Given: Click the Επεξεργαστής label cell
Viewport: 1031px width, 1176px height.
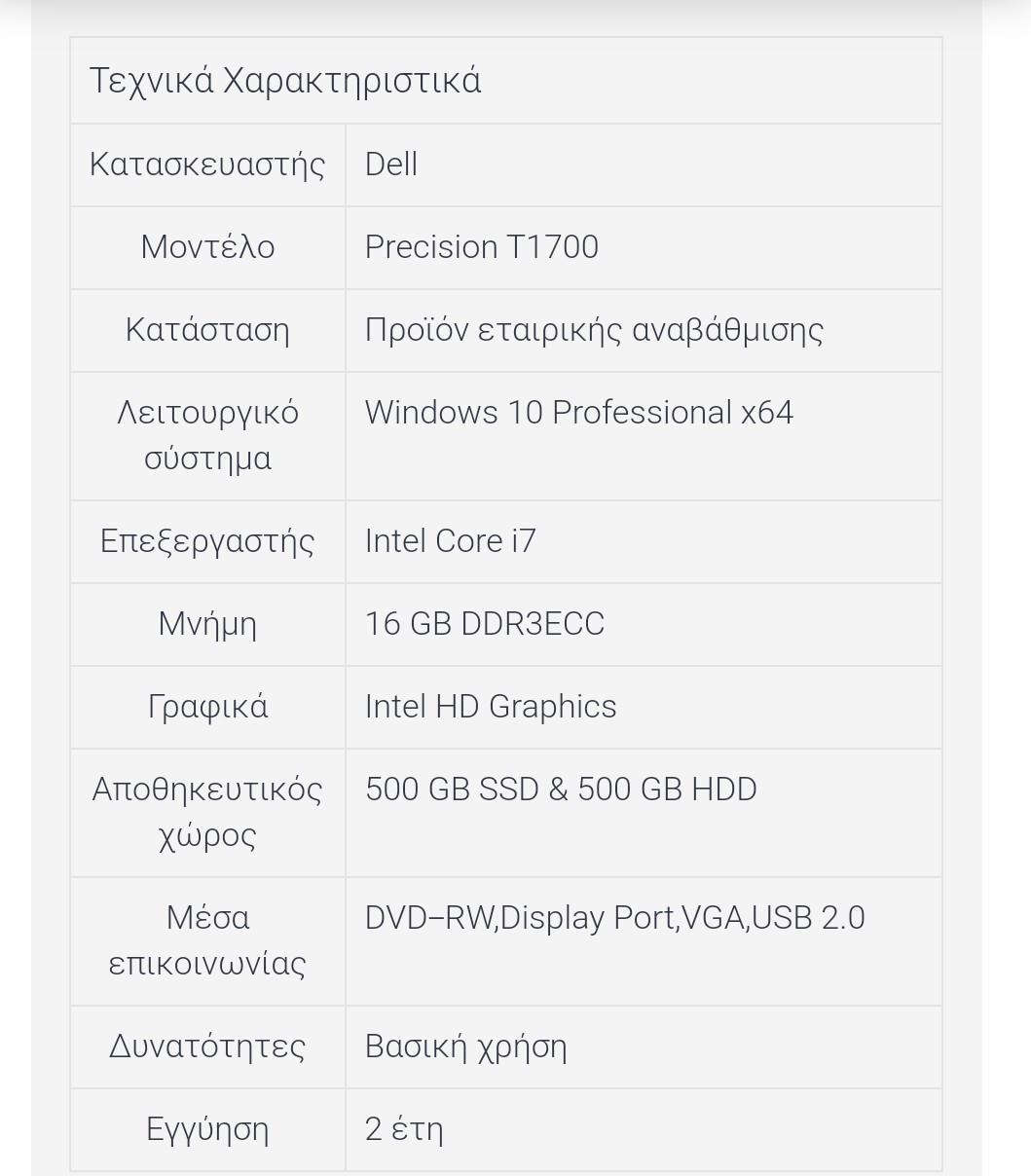Looking at the screenshot, I should coord(207,540).
